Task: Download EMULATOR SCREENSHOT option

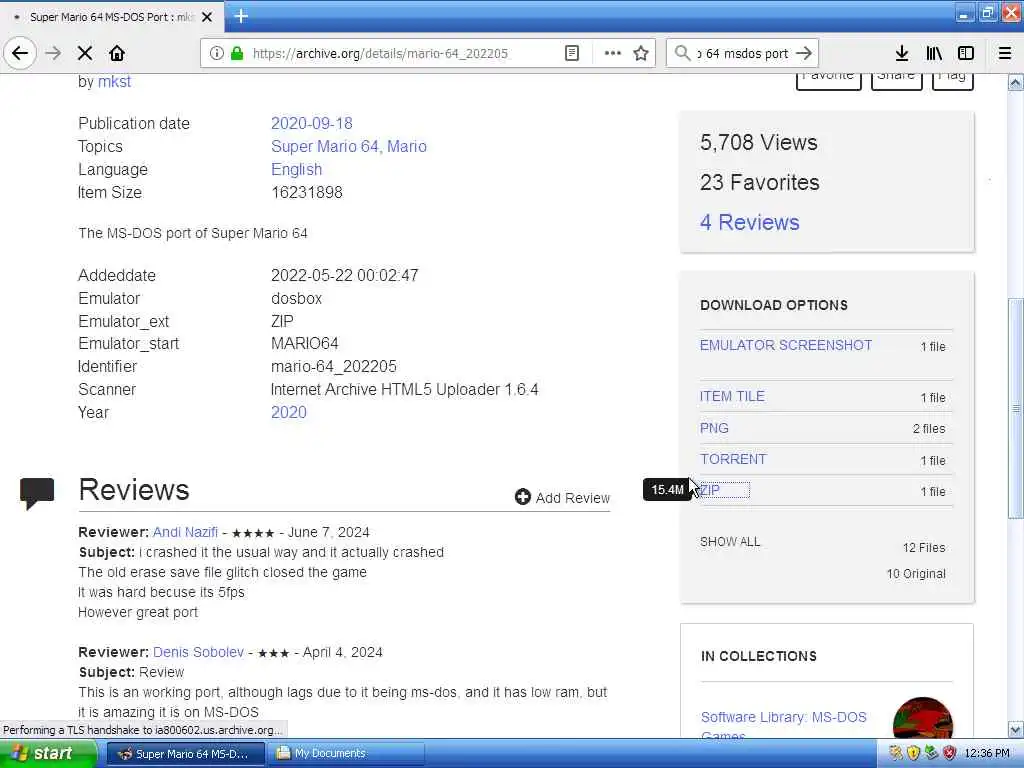Action: click(786, 345)
